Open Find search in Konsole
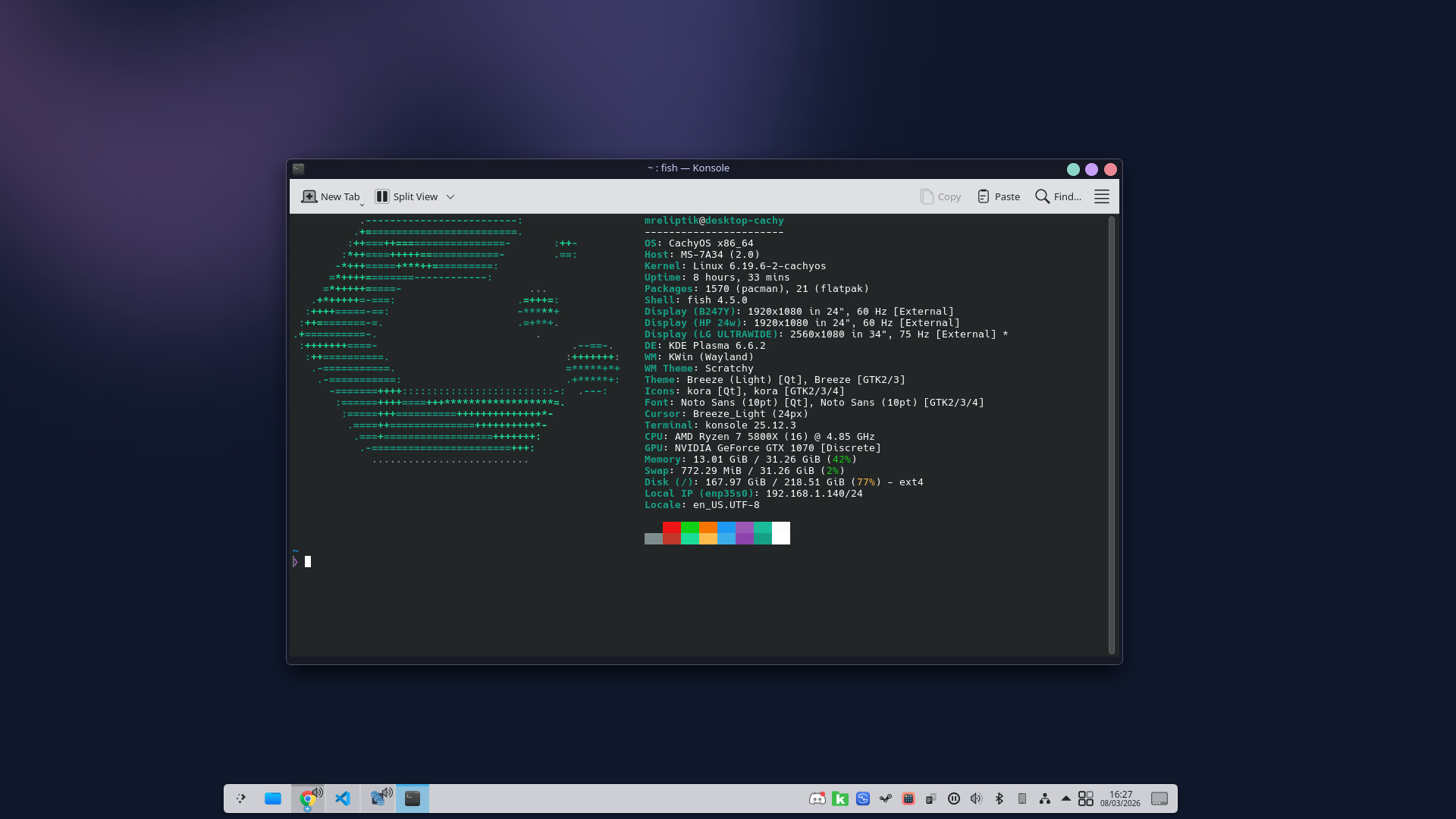 (x=1058, y=196)
